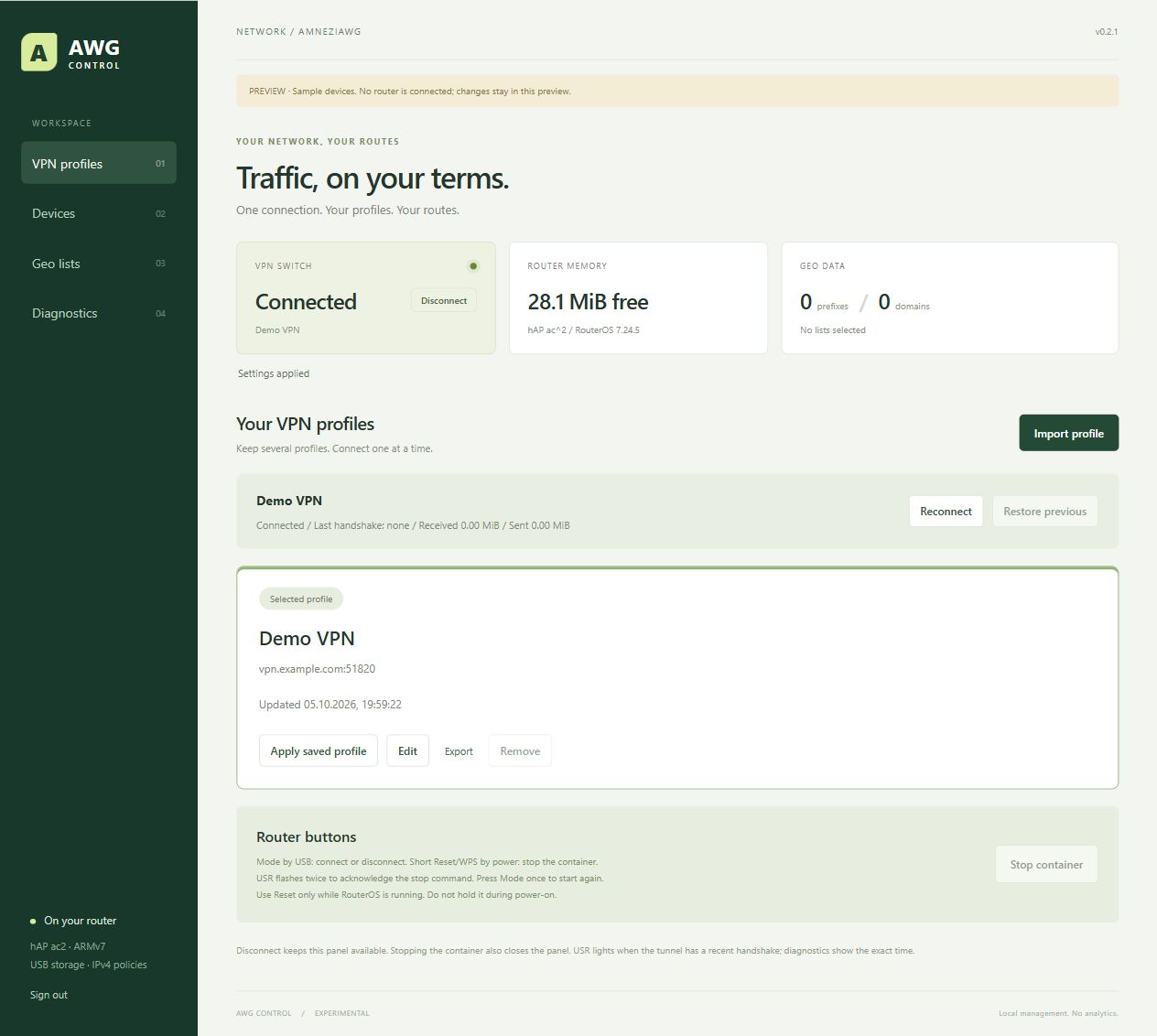Image resolution: width=1157 pixels, height=1036 pixels.
Task: Click the Restore previous button
Action: point(1045,512)
